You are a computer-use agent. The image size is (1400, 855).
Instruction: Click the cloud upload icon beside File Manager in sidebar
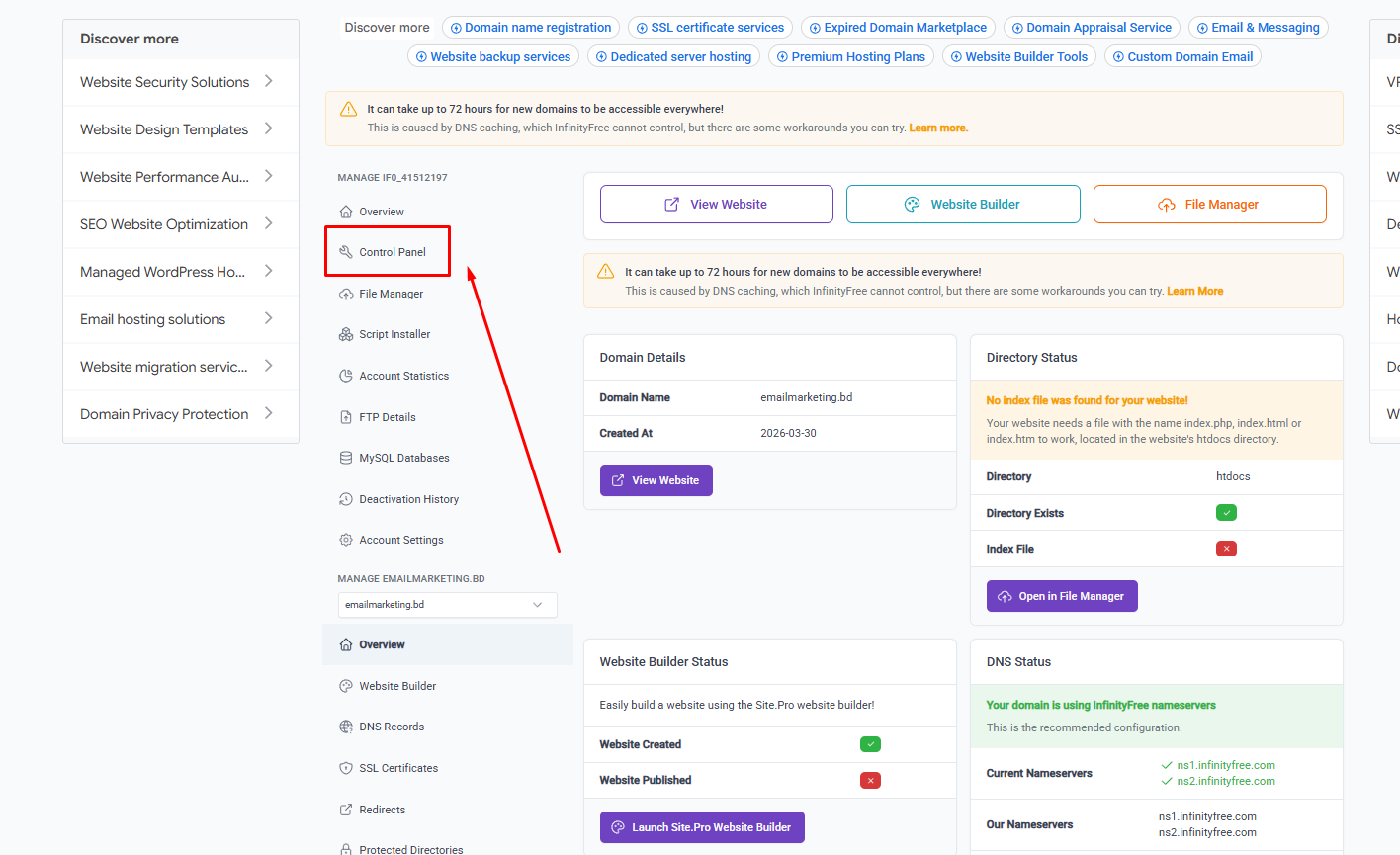(x=346, y=294)
